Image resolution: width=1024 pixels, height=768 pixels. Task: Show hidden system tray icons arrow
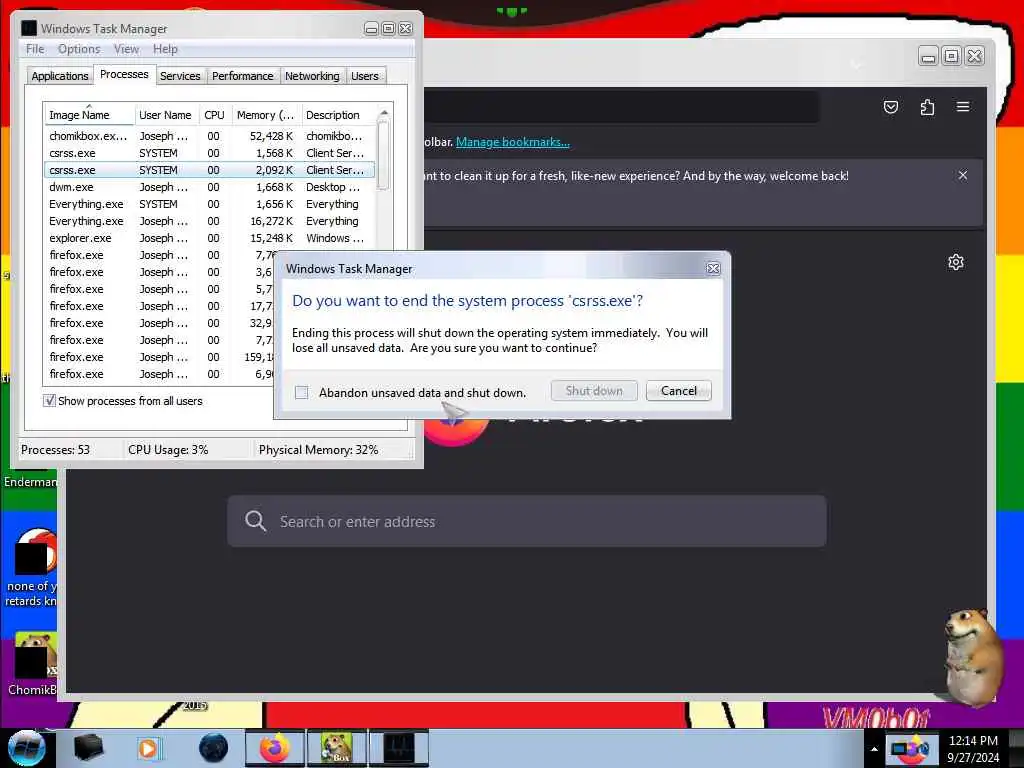click(x=874, y=749)
